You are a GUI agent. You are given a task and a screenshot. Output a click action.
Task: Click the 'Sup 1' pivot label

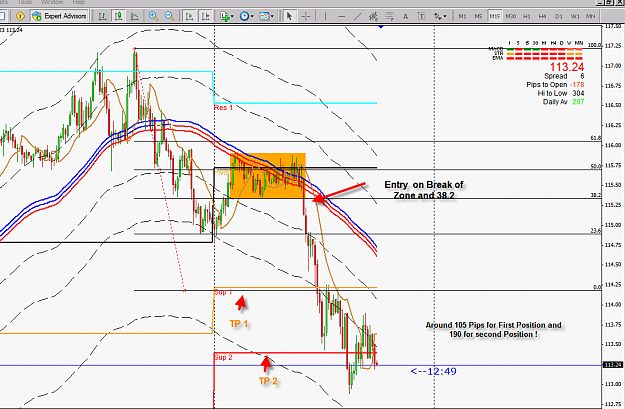(223, 292)
